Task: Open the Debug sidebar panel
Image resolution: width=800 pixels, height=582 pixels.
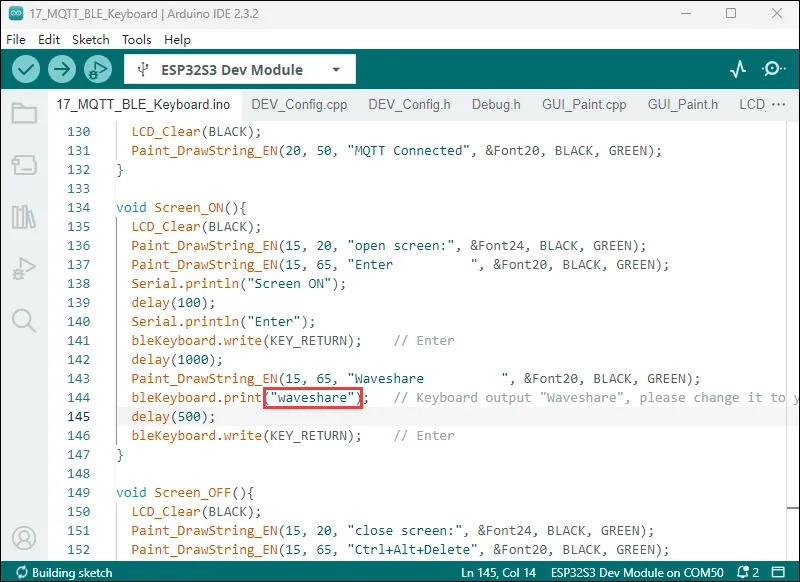Action: (23, 268)
